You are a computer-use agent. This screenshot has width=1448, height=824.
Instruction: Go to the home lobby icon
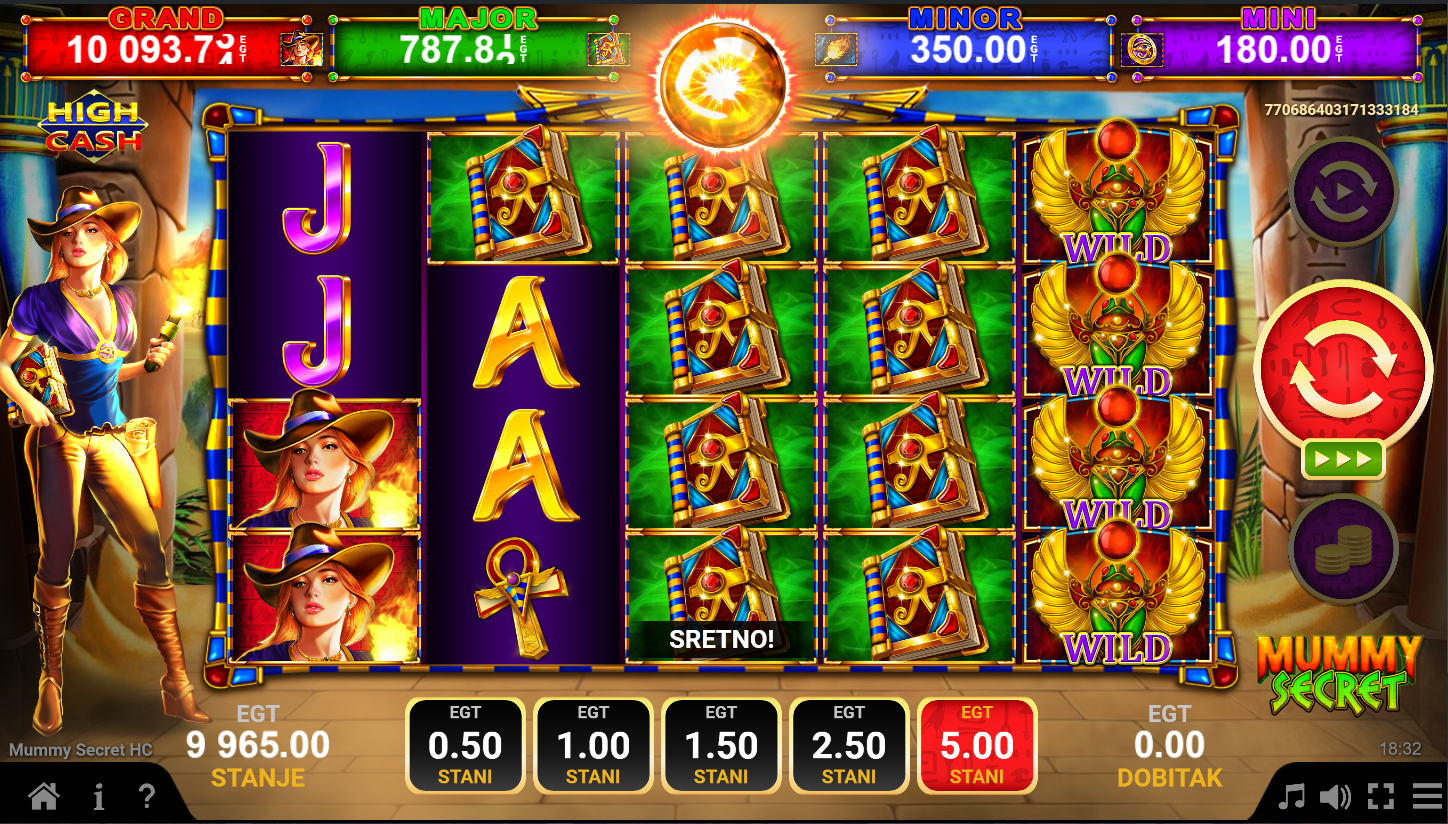click(x=43, y=797)
